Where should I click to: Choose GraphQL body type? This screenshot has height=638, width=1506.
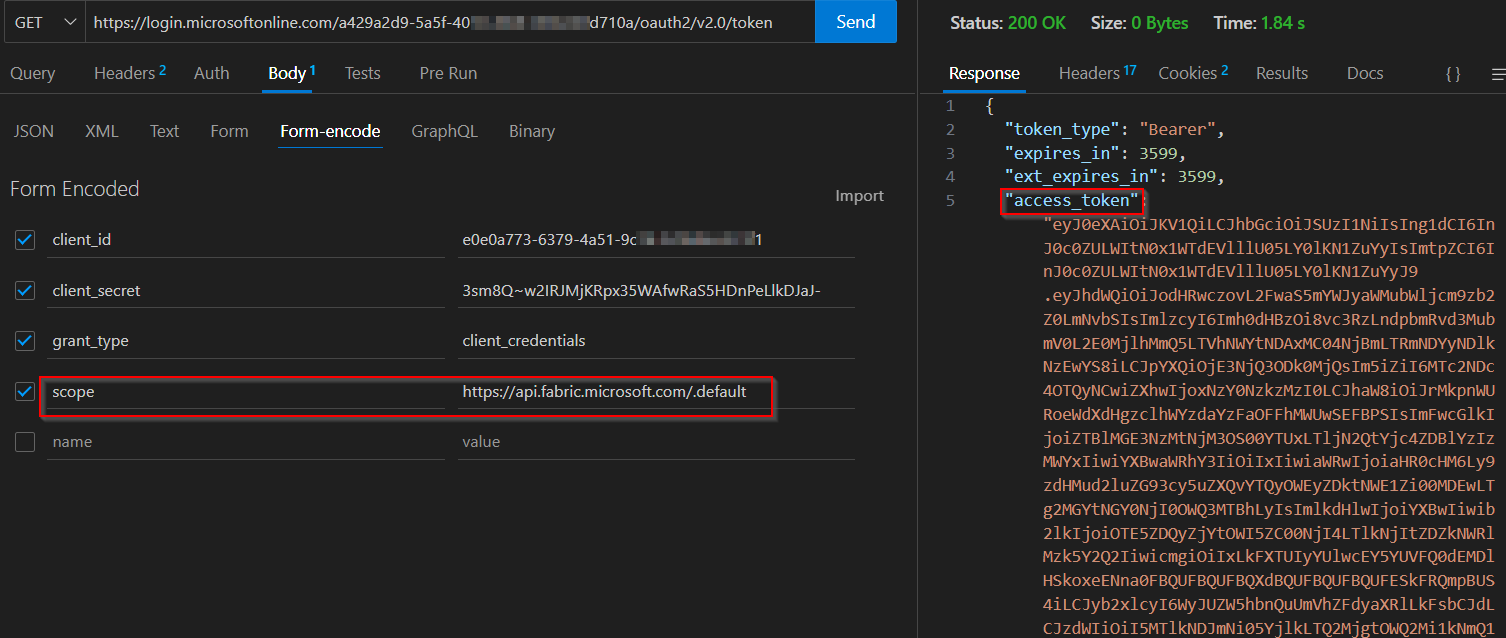coord(444,131)
